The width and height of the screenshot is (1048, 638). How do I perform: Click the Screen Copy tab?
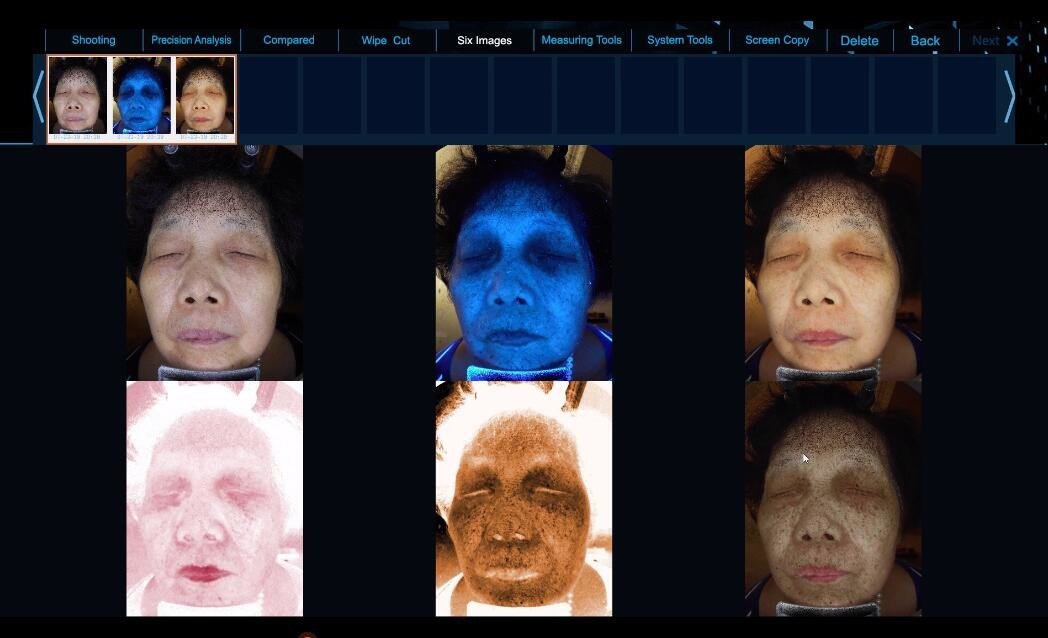(777, 40)
